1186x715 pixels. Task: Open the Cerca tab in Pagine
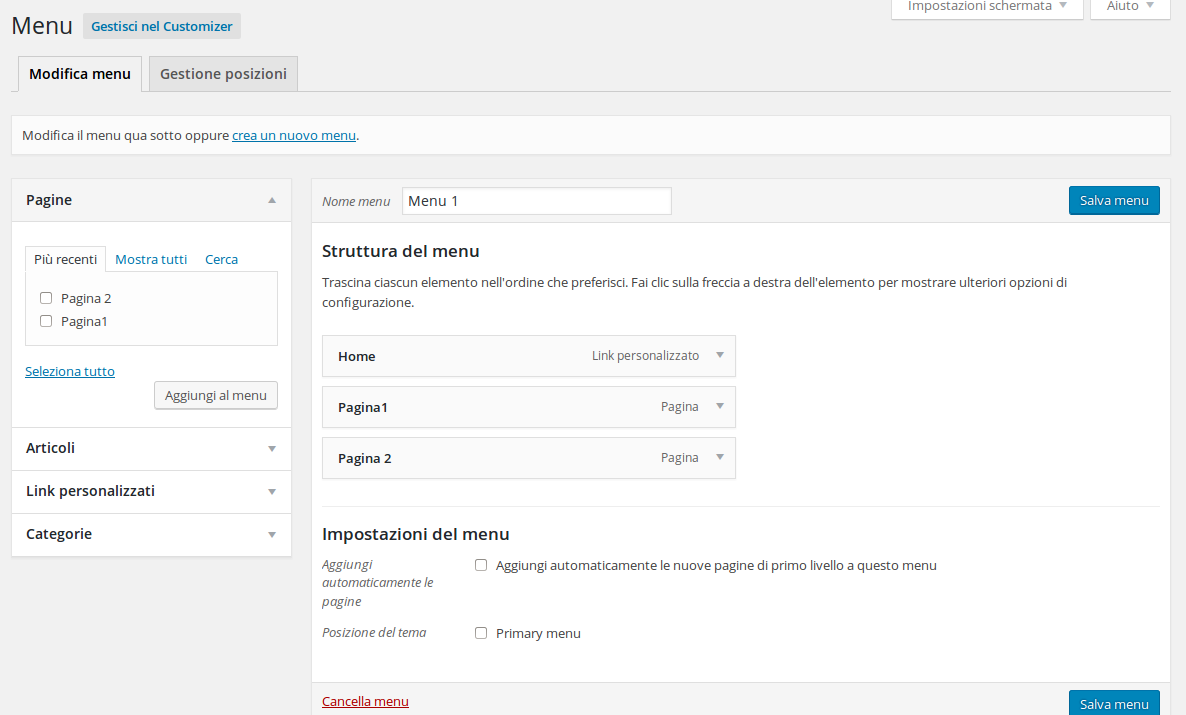pos(221,259)
